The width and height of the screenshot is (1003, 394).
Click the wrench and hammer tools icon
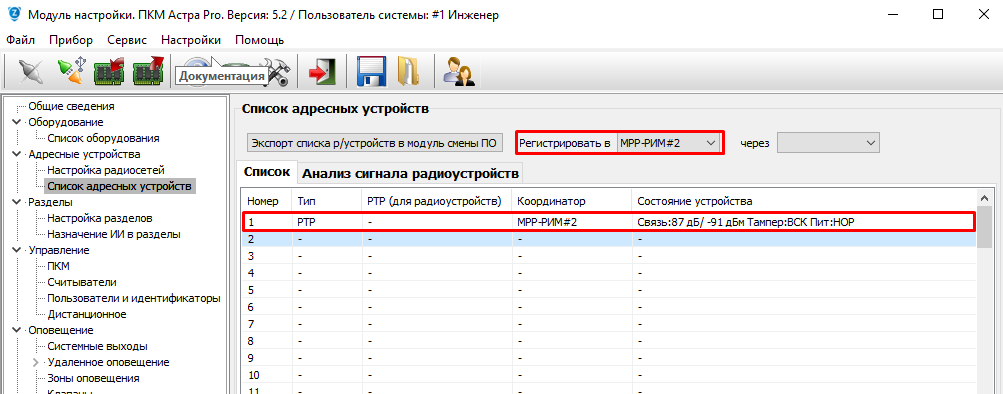(x=280, y=72)
